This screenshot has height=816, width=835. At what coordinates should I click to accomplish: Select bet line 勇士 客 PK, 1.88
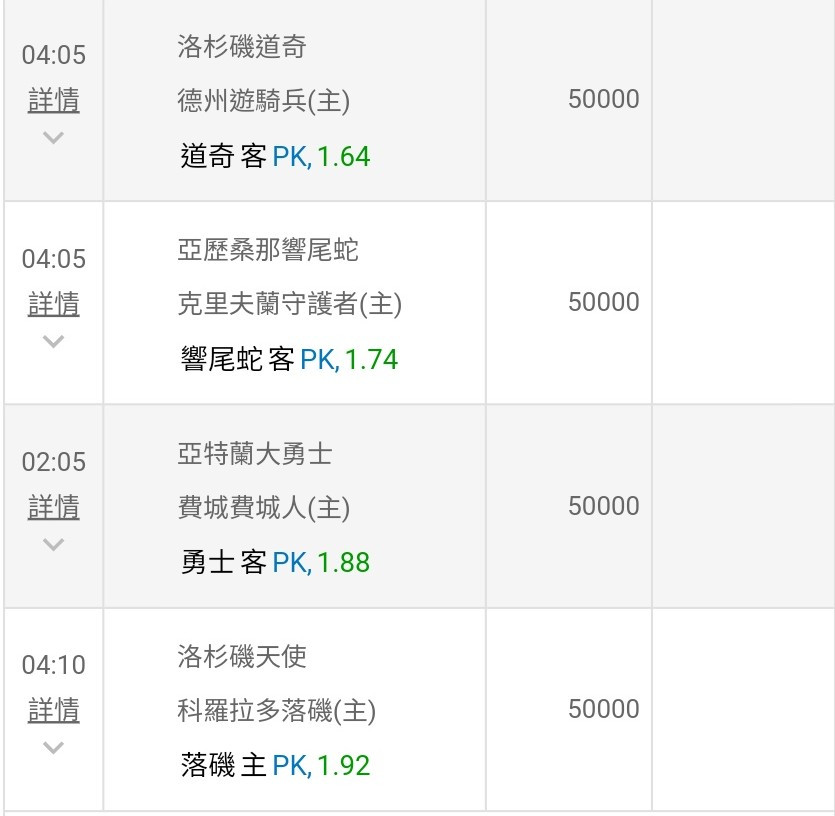275,562
